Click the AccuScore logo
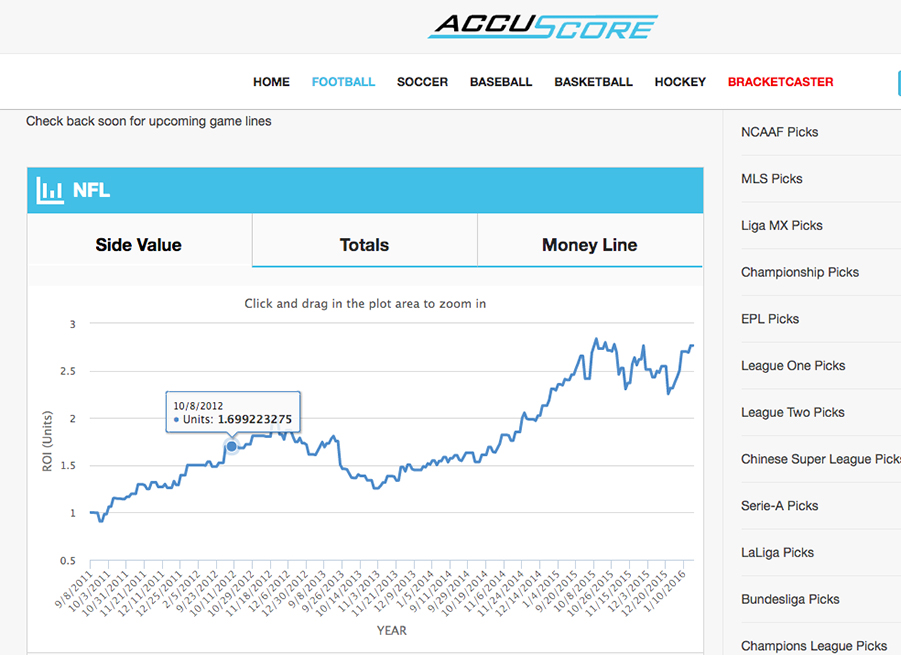Viewport: 901px width, 655px height. click(543, 26)
